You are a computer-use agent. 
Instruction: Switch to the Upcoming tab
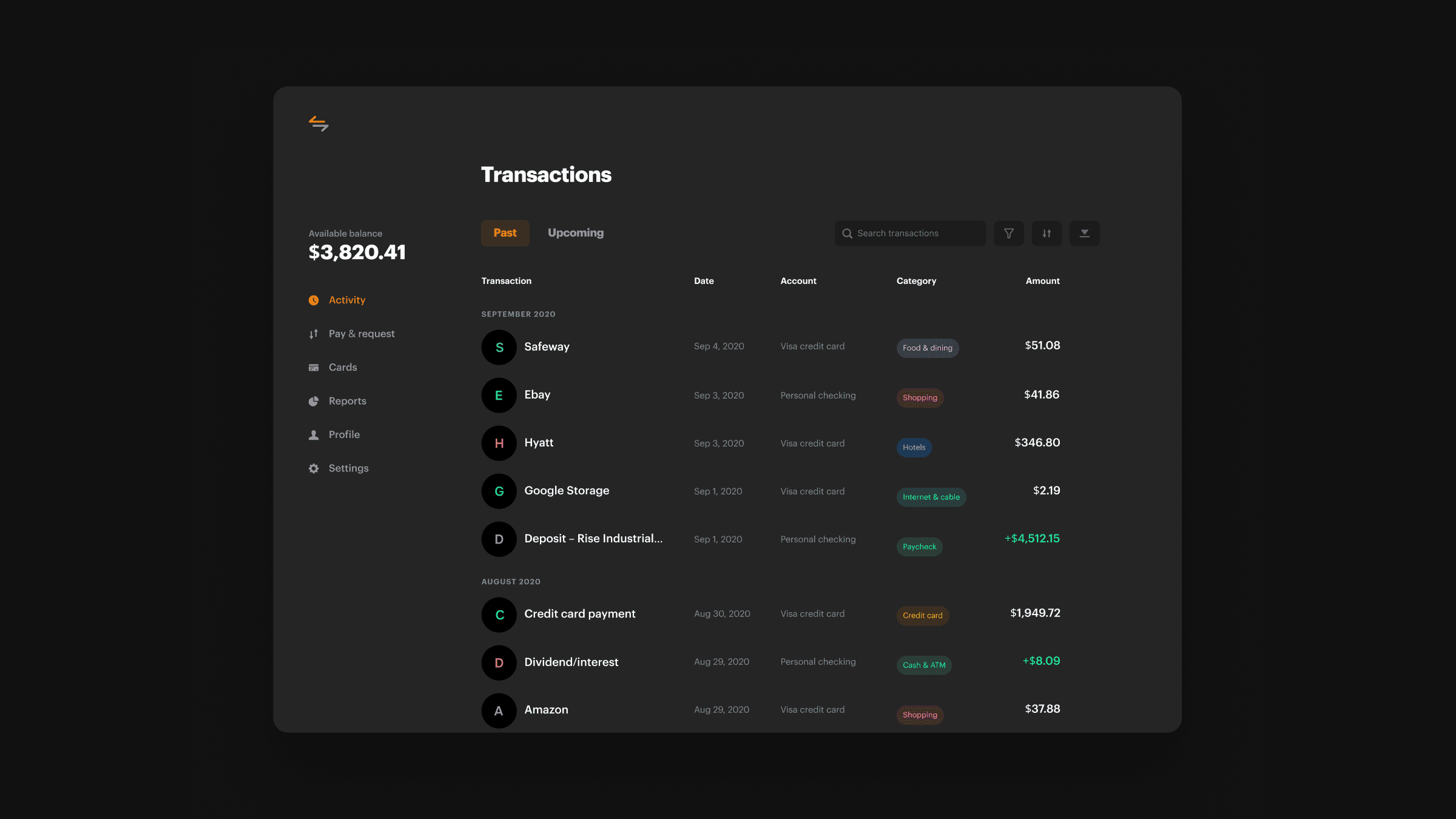click(x=575, y=233)
